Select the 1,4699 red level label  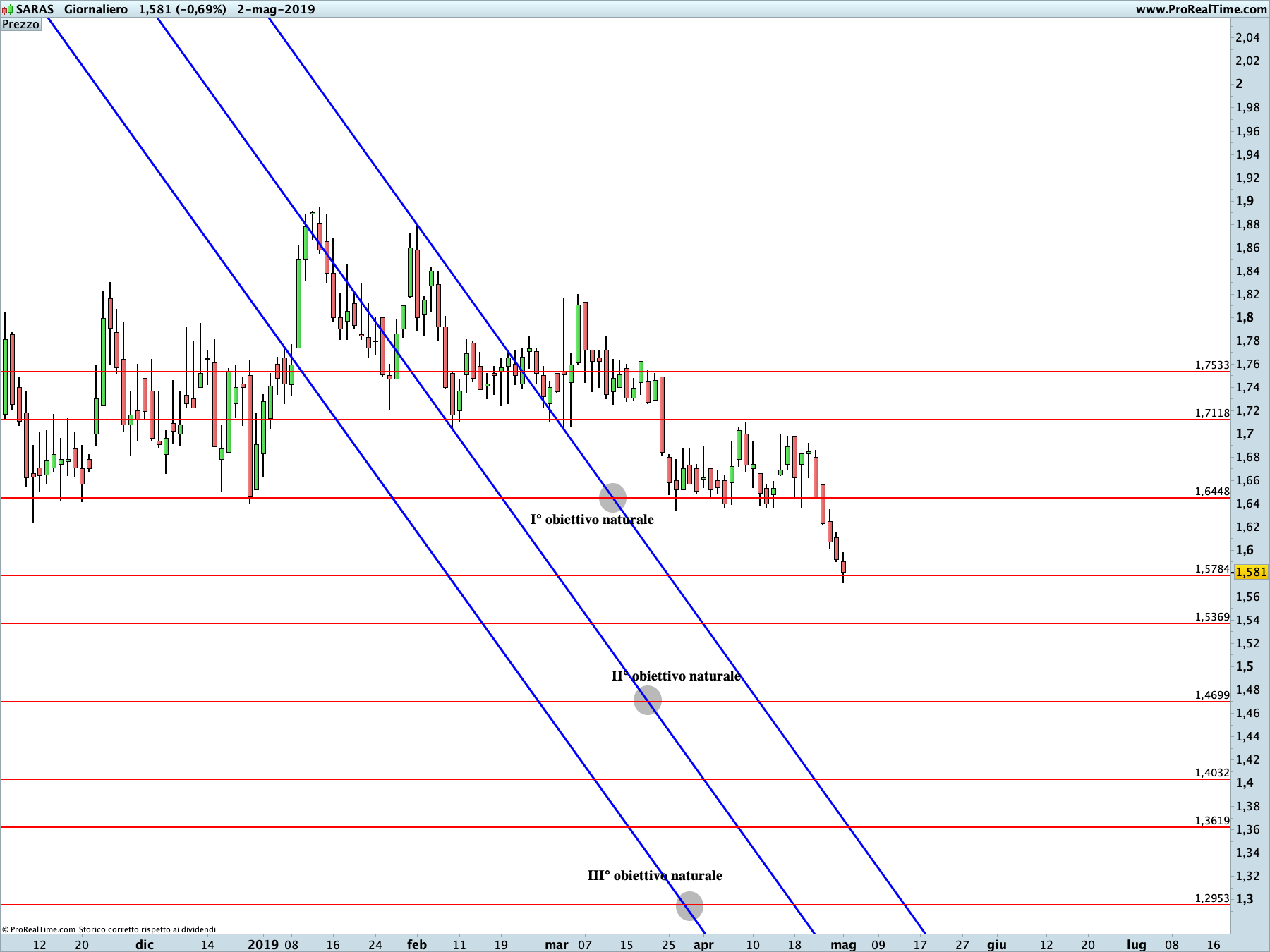click(x=1212, y=695)
